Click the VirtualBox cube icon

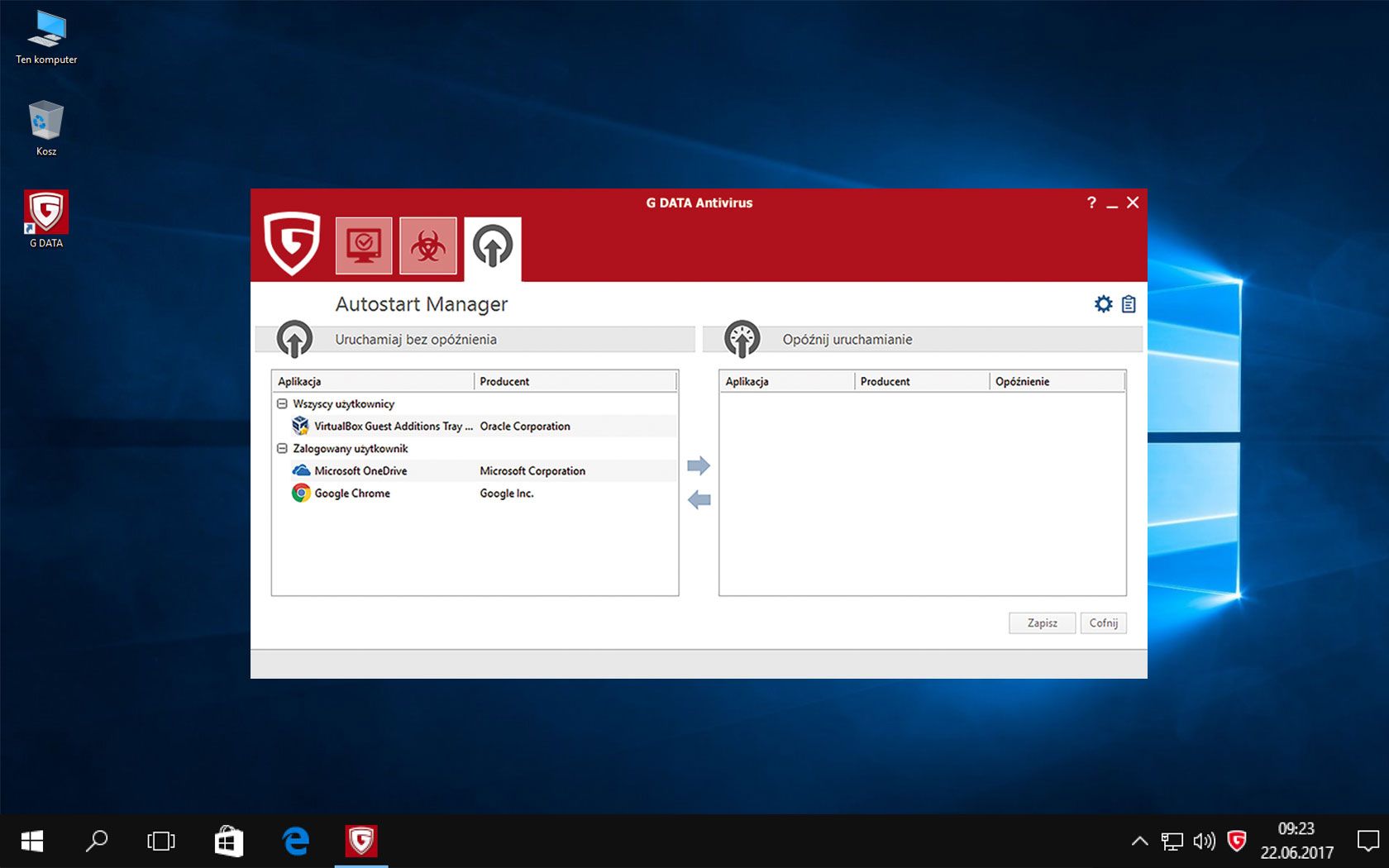coord(301,426)
